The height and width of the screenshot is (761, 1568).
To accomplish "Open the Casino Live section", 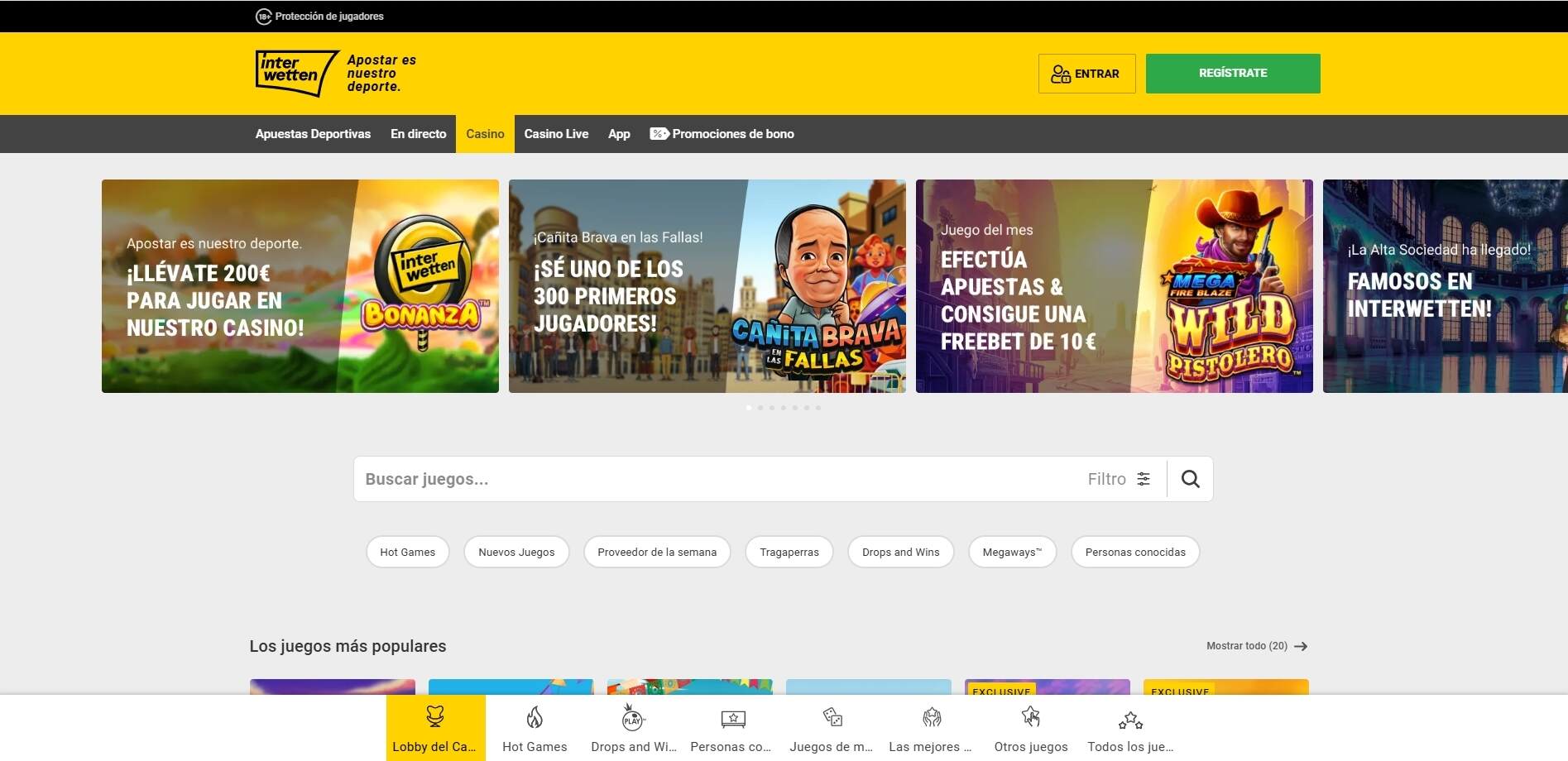I will [x=556, y=134].
